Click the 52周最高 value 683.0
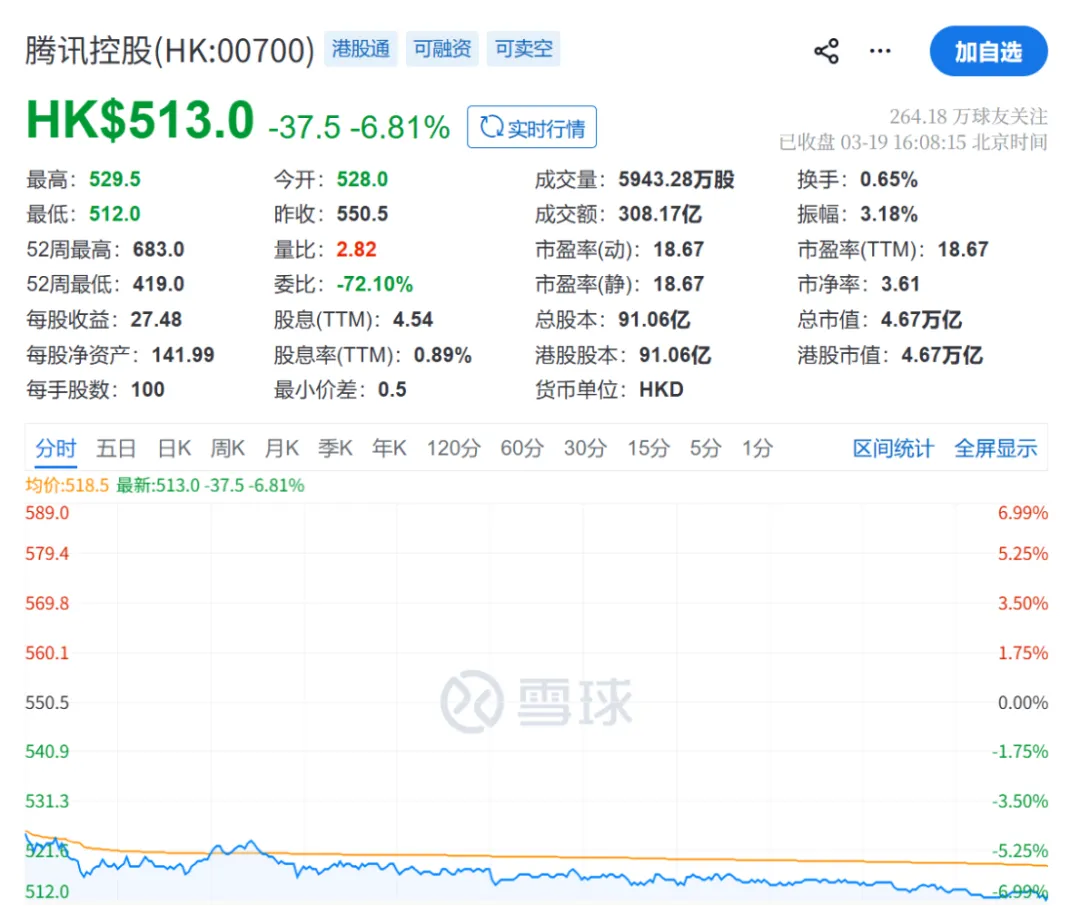 click(158, 249)
